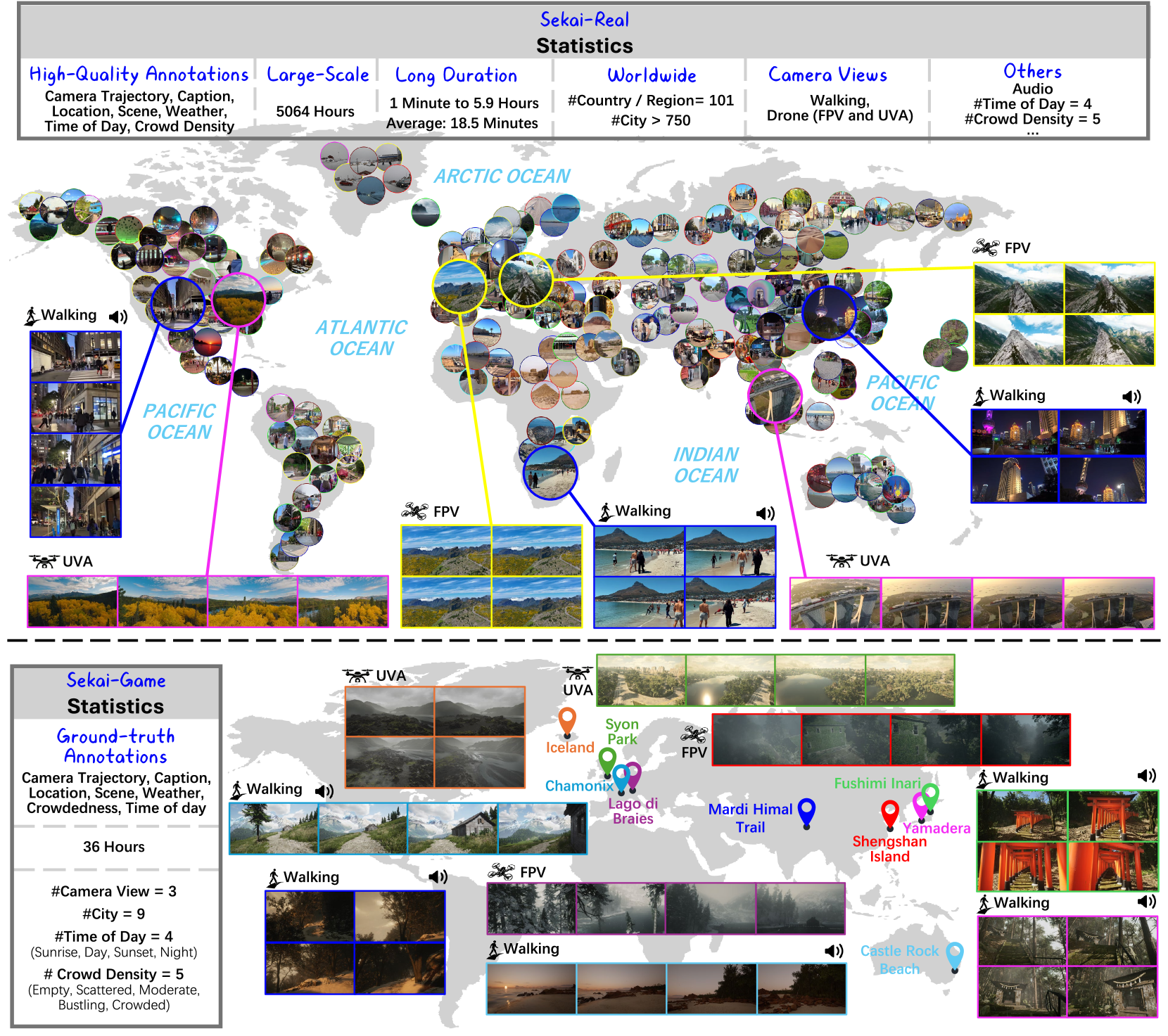The image size is (1168, 1036).
Task: Click the green Syon Park map pin
Action: click(607, 762)
